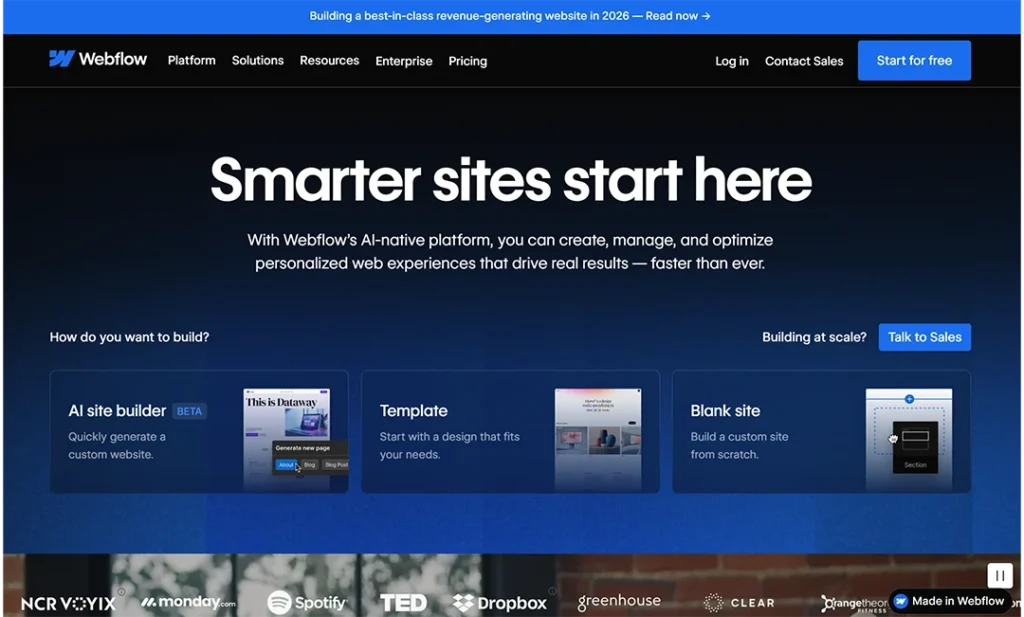Open the Log in link
This screenshot has height=617, width=1024.
click(731, 61)
